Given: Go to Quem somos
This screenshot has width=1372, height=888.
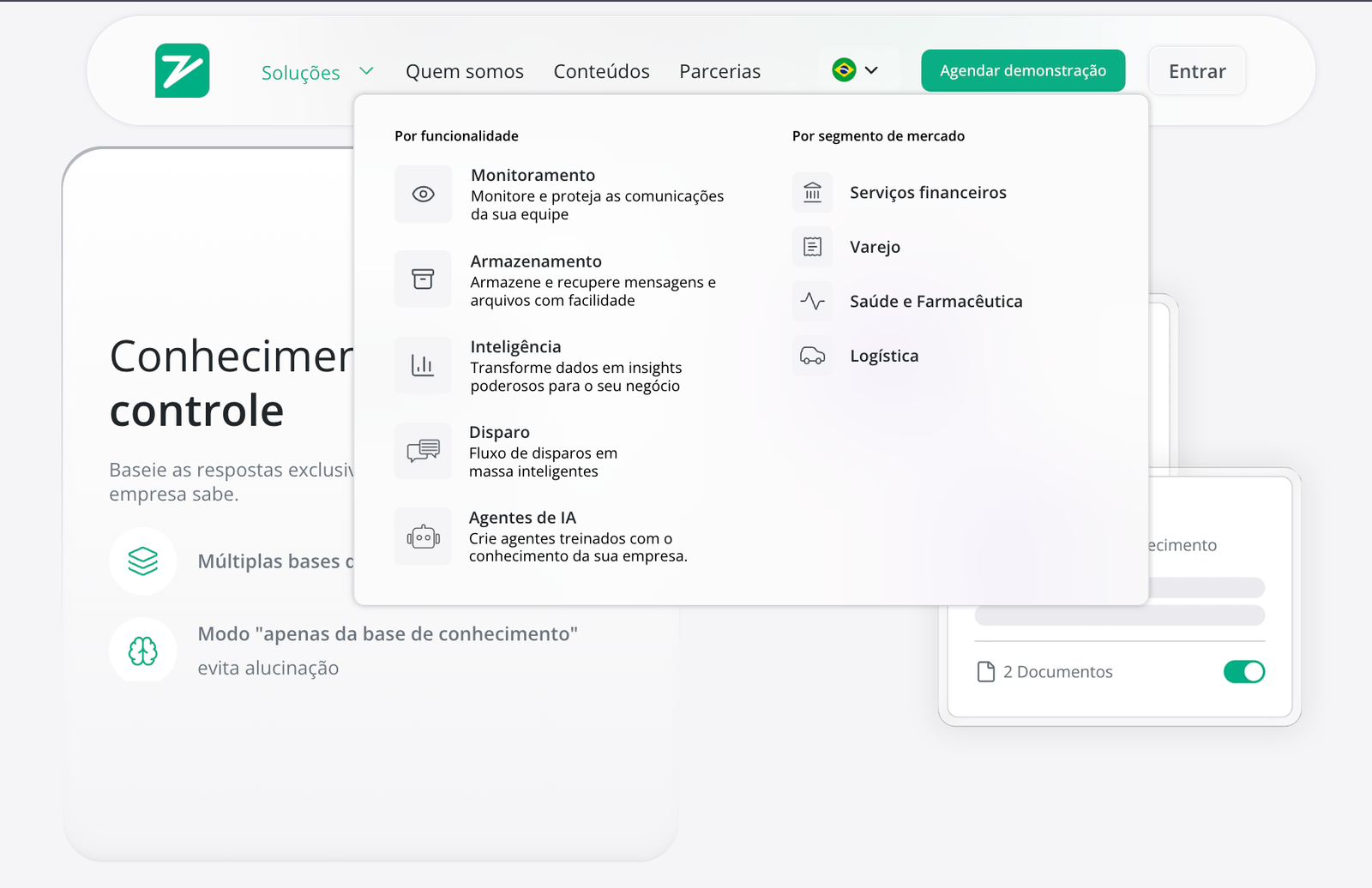Looking at the screenshot, I should [x=465, y=71].
